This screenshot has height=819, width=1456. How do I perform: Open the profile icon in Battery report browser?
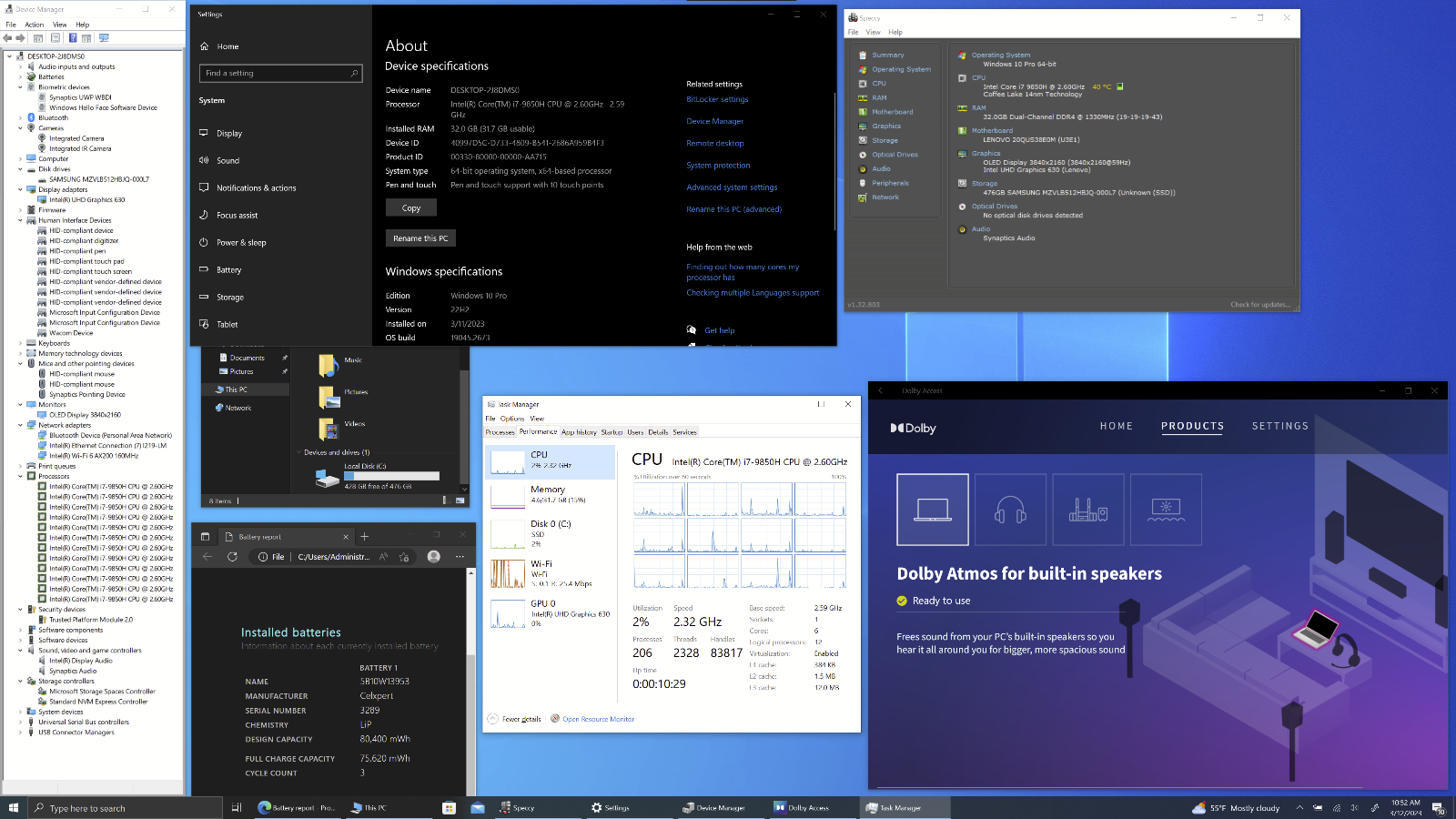tap(434, 557)
